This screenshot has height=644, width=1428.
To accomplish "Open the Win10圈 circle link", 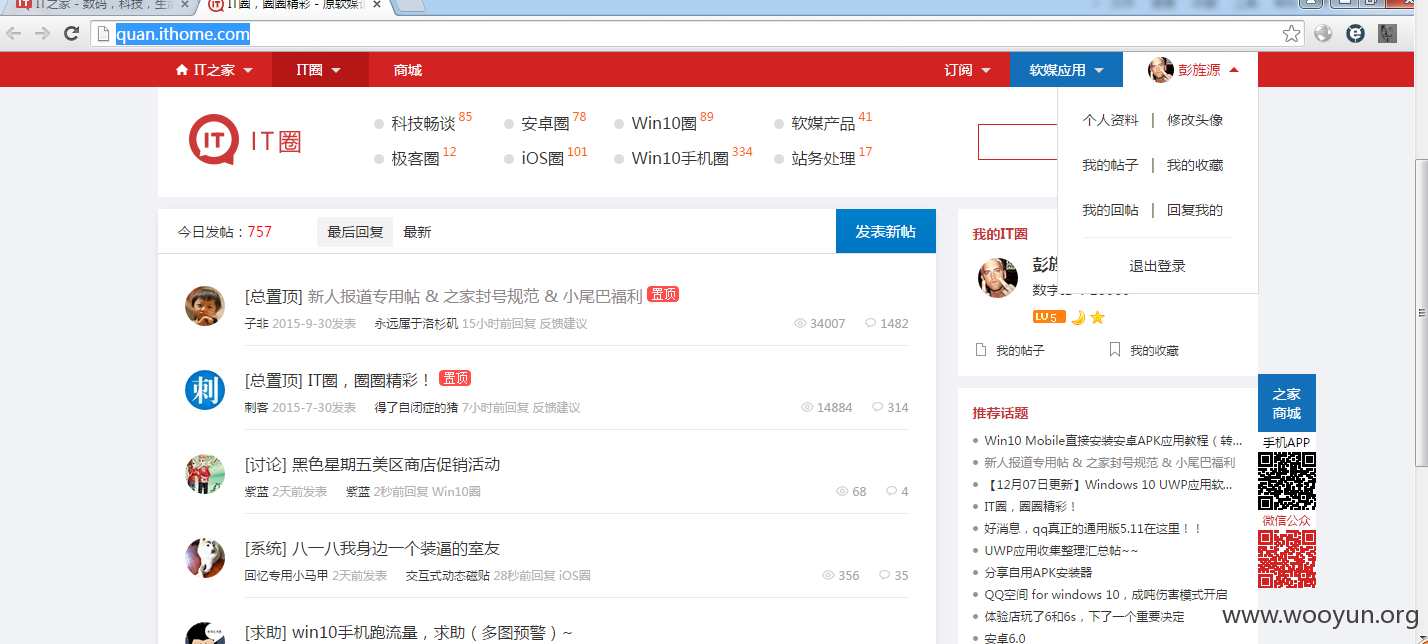I will click(664, 123).
